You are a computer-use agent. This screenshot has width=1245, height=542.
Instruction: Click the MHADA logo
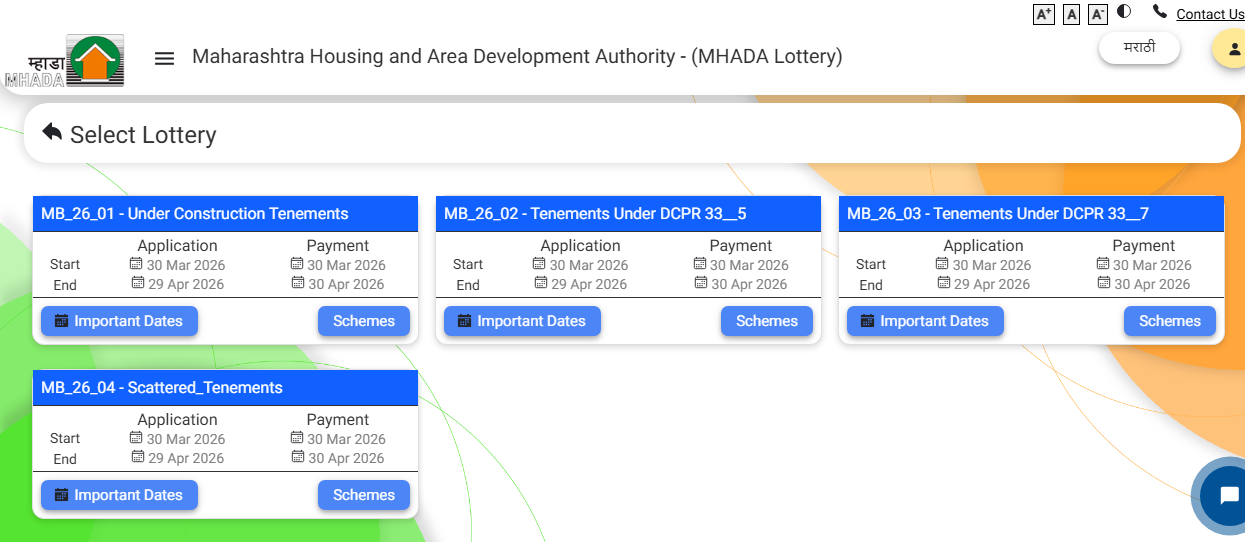tap(65, 61)
